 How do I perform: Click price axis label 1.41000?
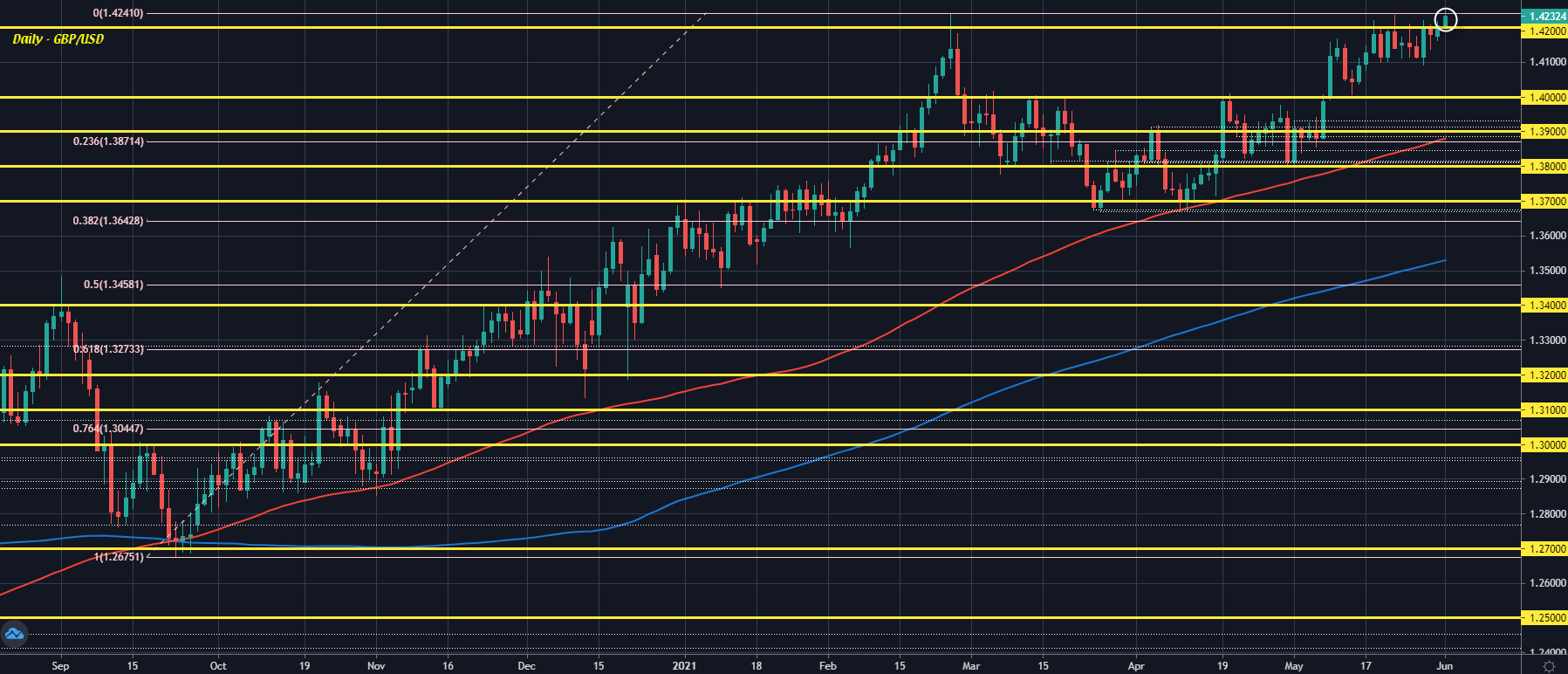pyautogui.click(x=1548, y=62)
